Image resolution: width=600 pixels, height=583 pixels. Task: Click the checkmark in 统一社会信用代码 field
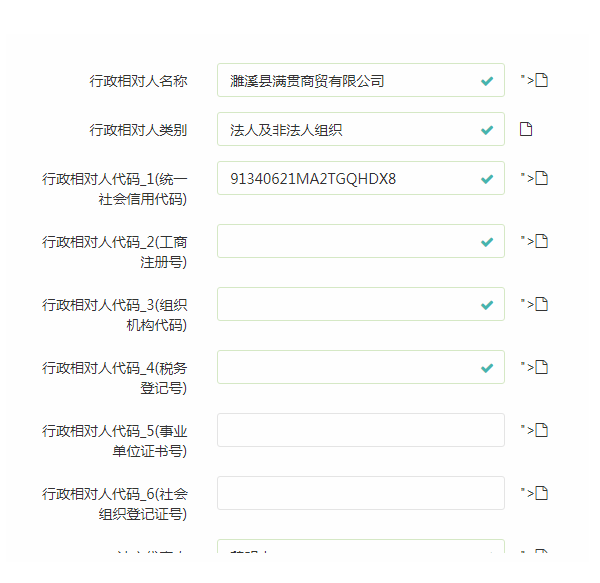(487, 179)
